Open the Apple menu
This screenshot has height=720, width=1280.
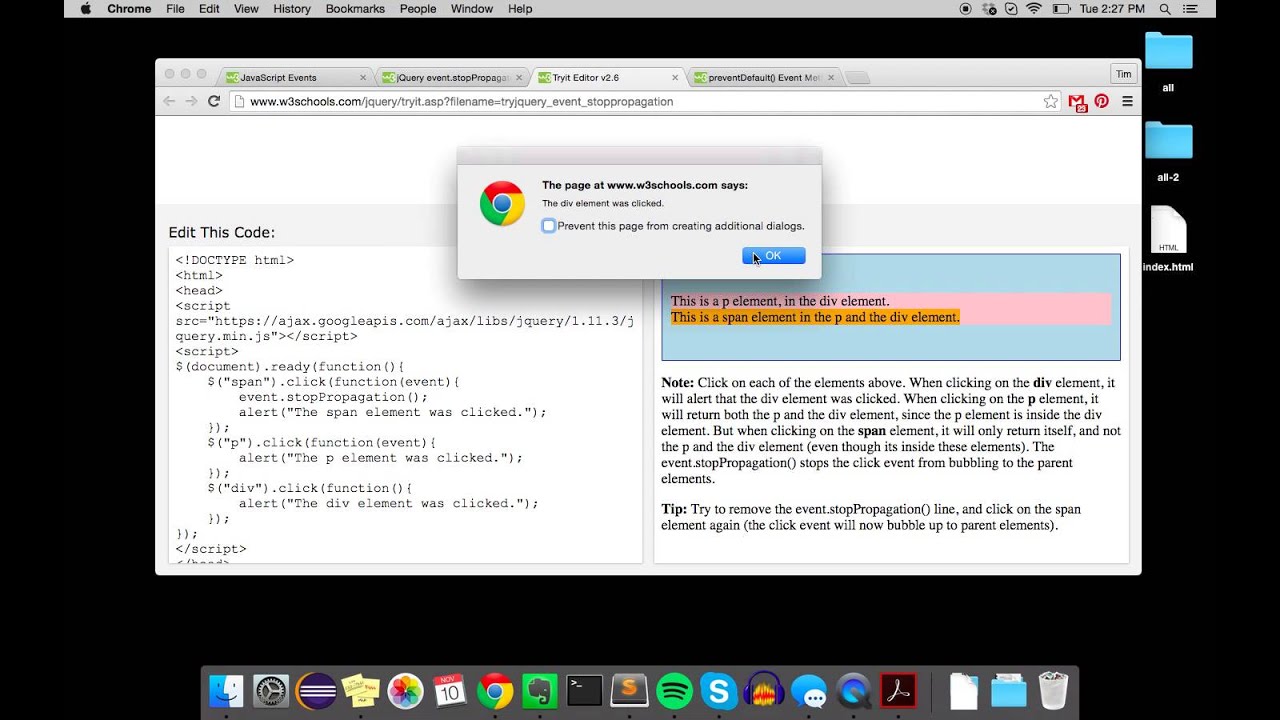(x=84, y=9)
